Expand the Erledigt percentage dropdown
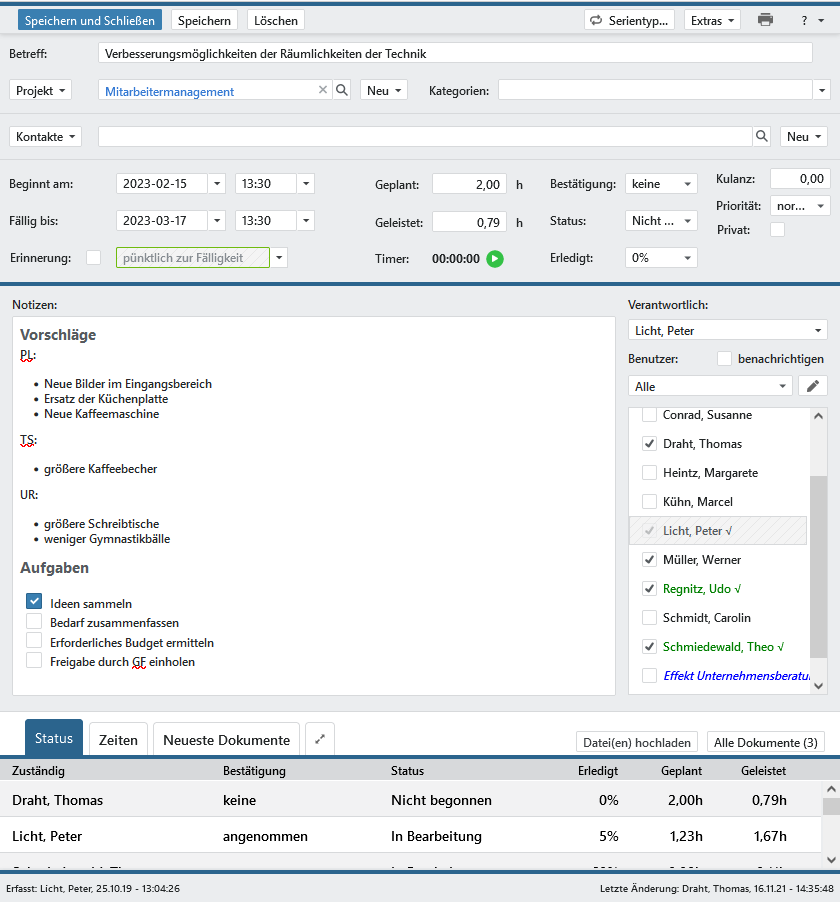840x902 pixels. [661, 258]
